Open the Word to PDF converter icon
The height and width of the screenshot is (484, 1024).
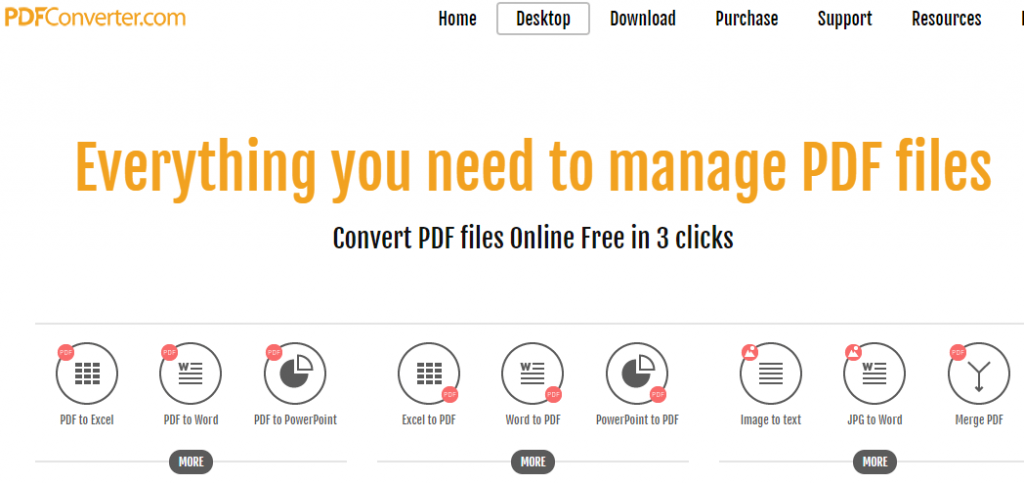click(533, 374)
